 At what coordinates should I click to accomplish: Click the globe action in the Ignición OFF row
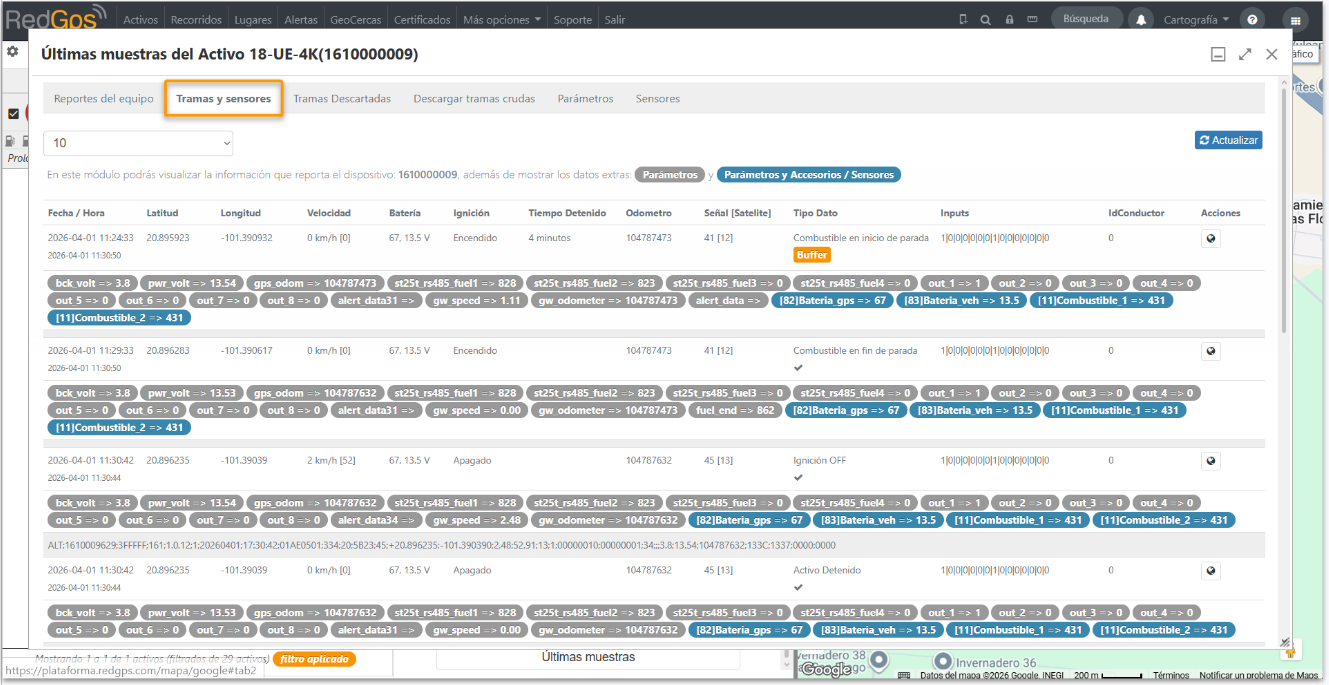click(1211, 461)
